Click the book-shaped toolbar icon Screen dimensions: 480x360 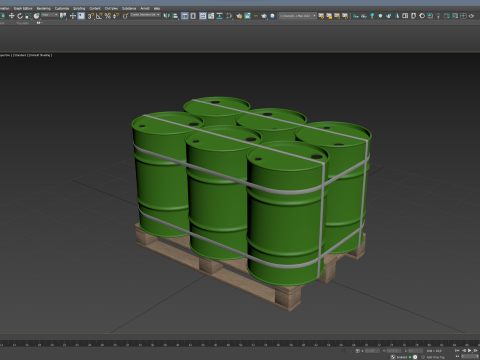pyautogui.click(x=405, y=16)
